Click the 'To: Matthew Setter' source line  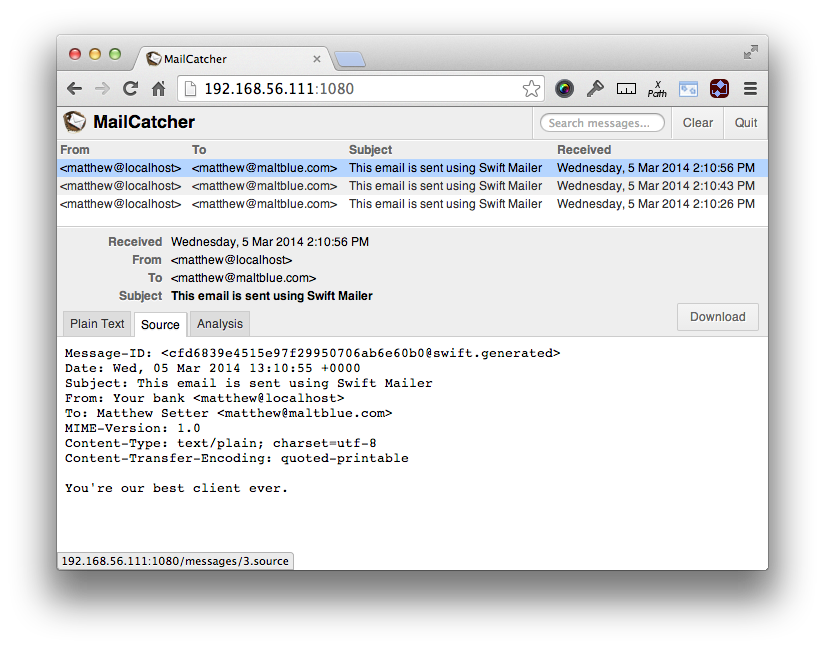click(228, 413)
